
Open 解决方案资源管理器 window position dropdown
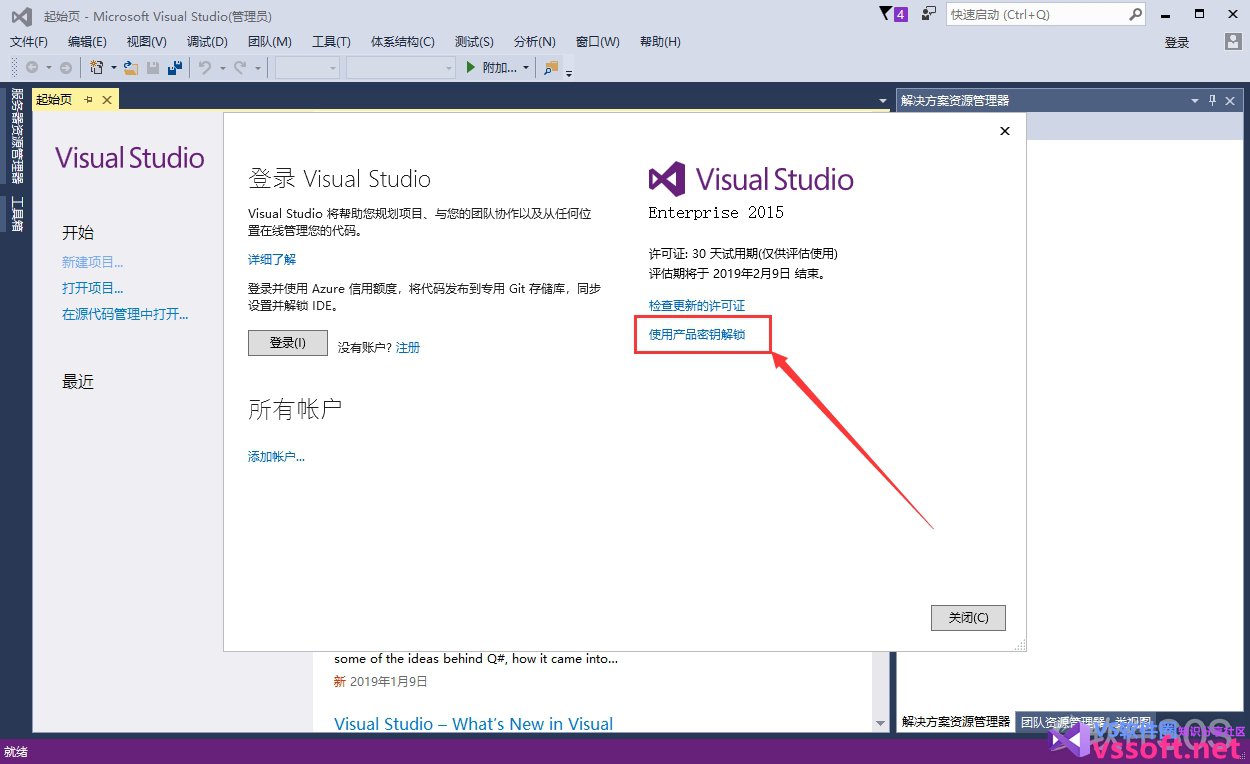pos(1194,101)
